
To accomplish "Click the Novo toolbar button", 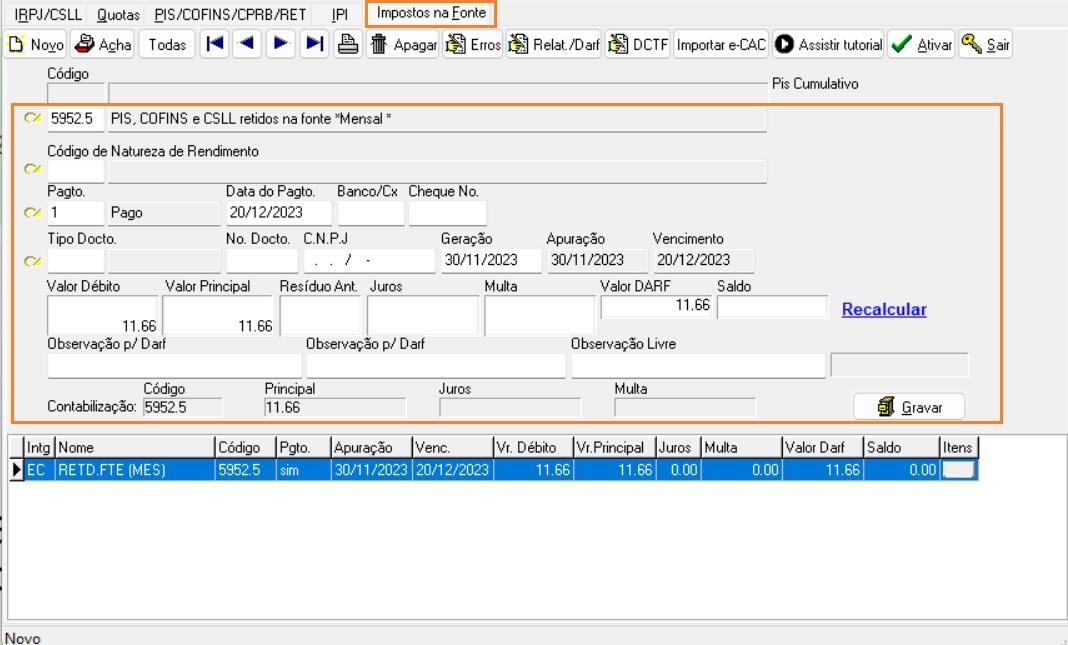I will pos(35,45).
